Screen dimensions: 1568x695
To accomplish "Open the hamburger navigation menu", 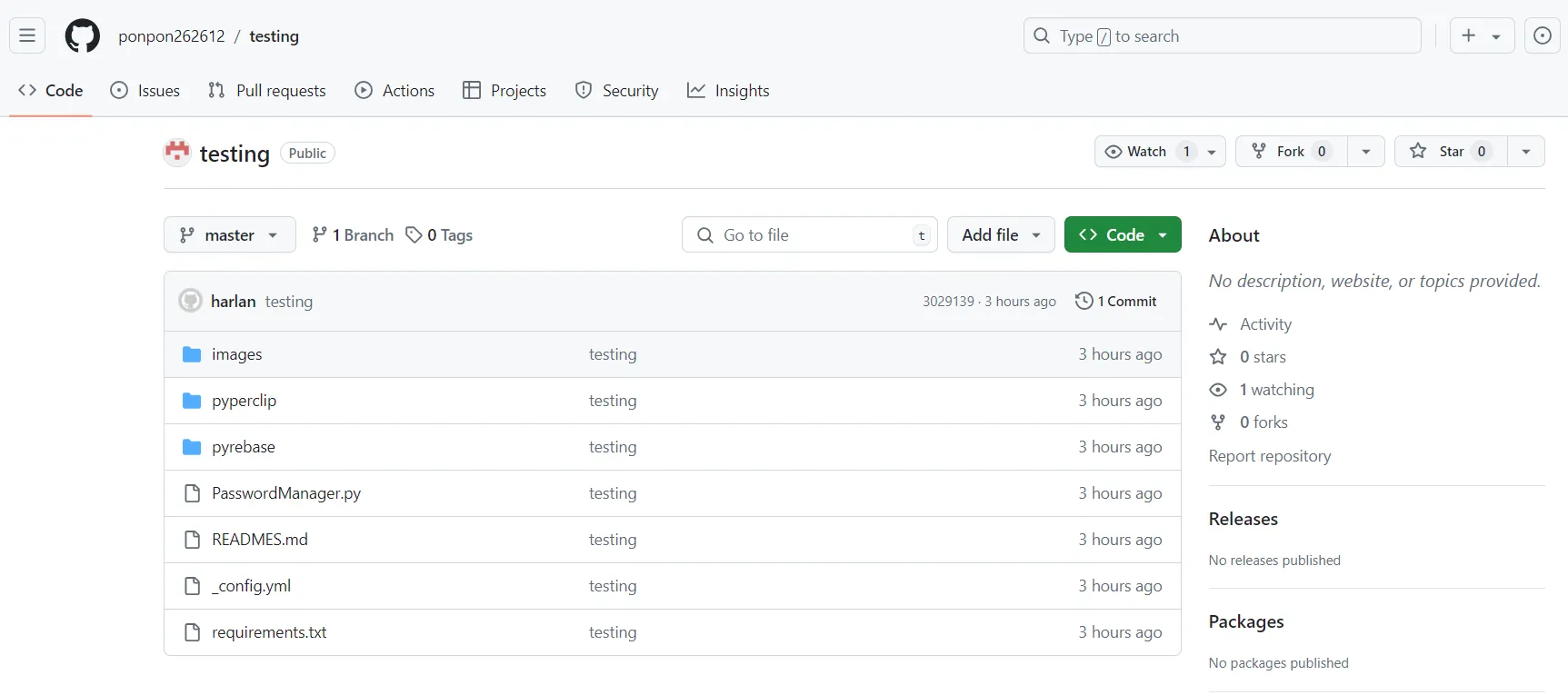I will click(x=27, y=36).
